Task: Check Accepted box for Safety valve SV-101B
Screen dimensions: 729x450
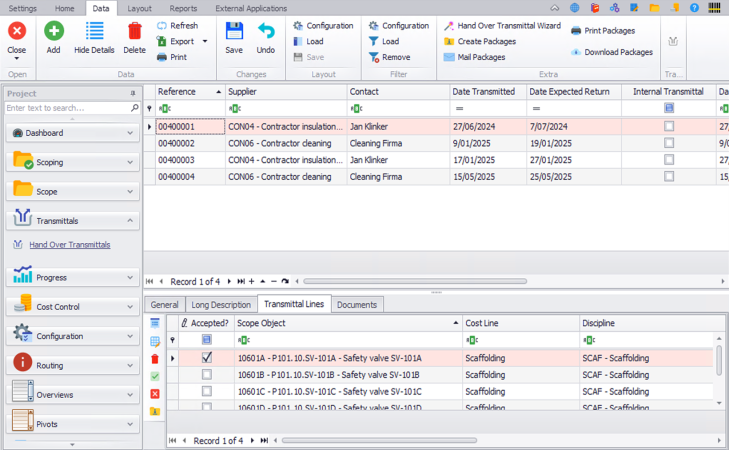Action: pyautogui.click(x=207, y=375)
